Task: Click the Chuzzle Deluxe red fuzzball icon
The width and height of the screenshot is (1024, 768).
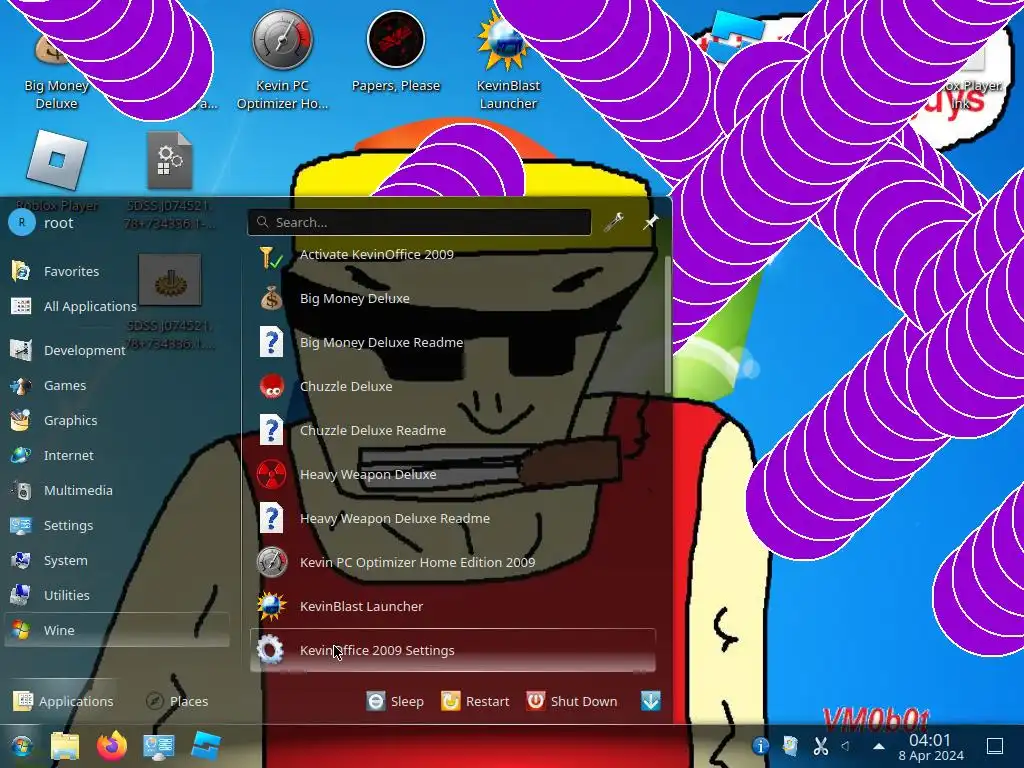Action: coord(271,387)
